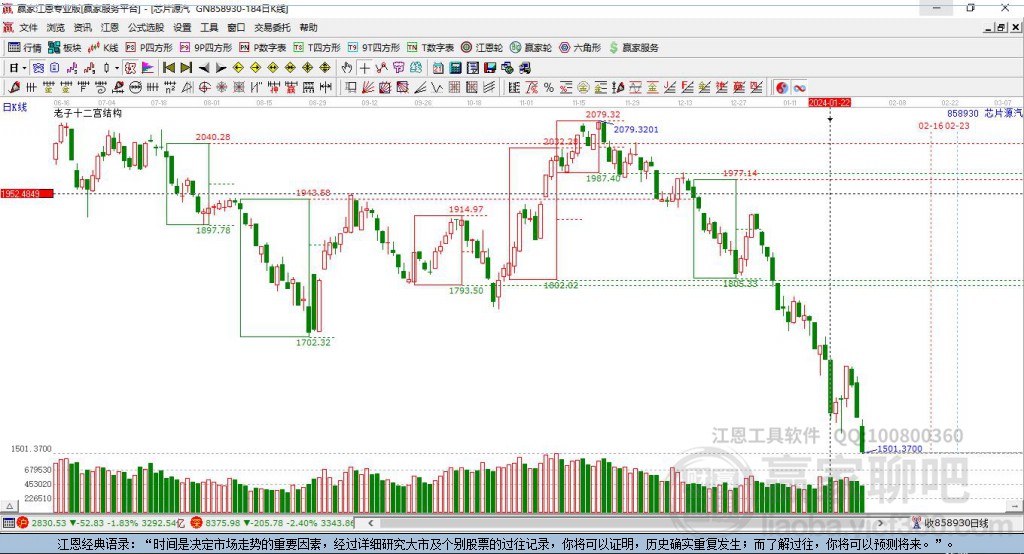Image resolution: width=1024 pixels, height=554 pixels.
Task: Click the red 2024-01-22 date marker
Action: pos(829,103)
